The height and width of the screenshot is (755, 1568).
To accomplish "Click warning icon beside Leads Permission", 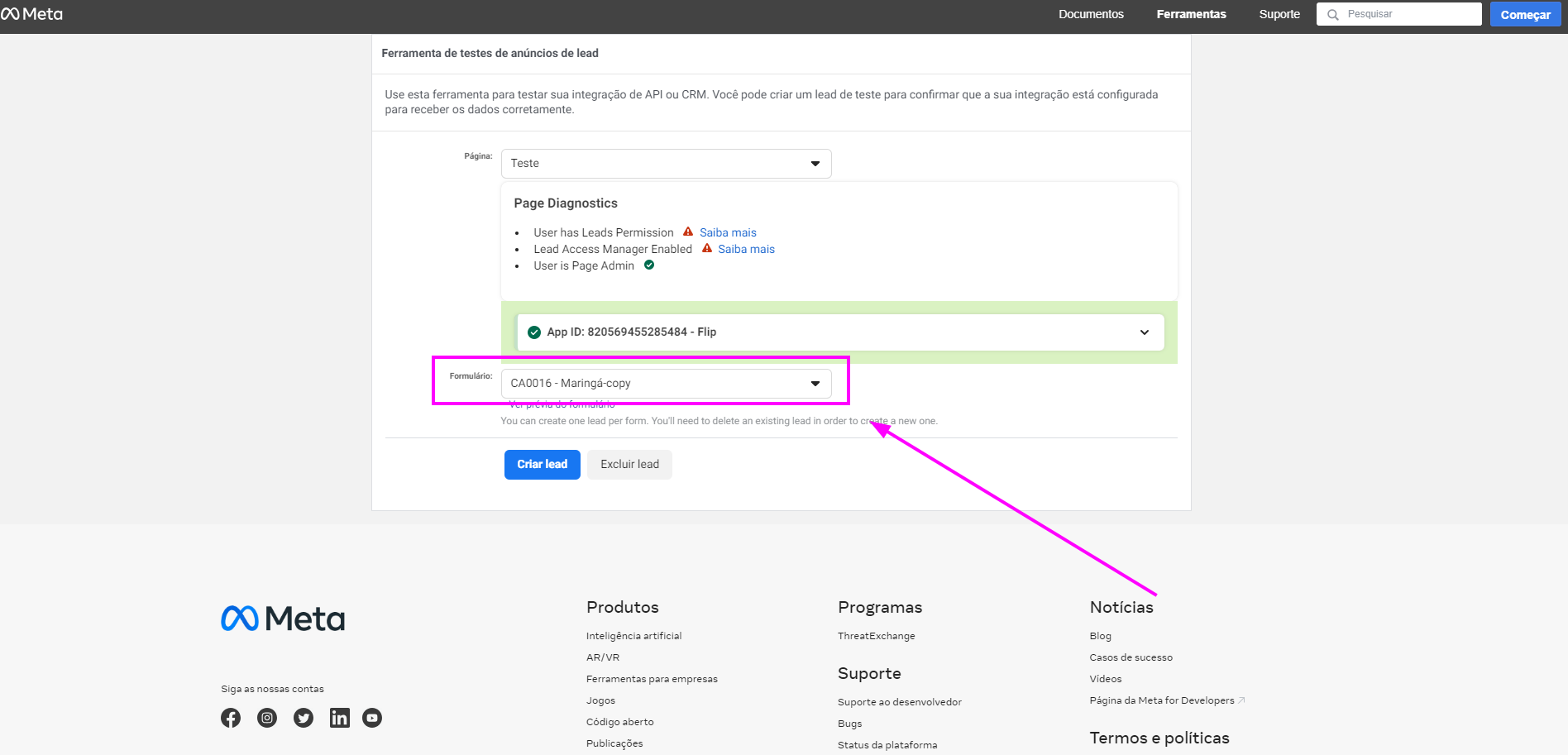I will click(687, 232).
